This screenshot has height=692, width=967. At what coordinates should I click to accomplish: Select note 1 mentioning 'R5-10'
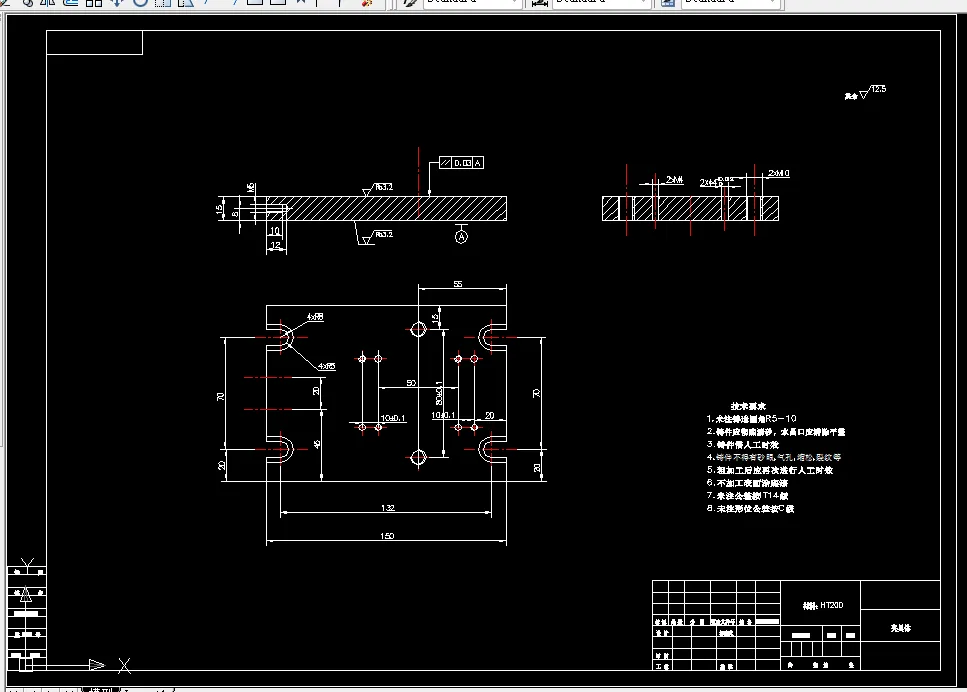pos(751,419)
